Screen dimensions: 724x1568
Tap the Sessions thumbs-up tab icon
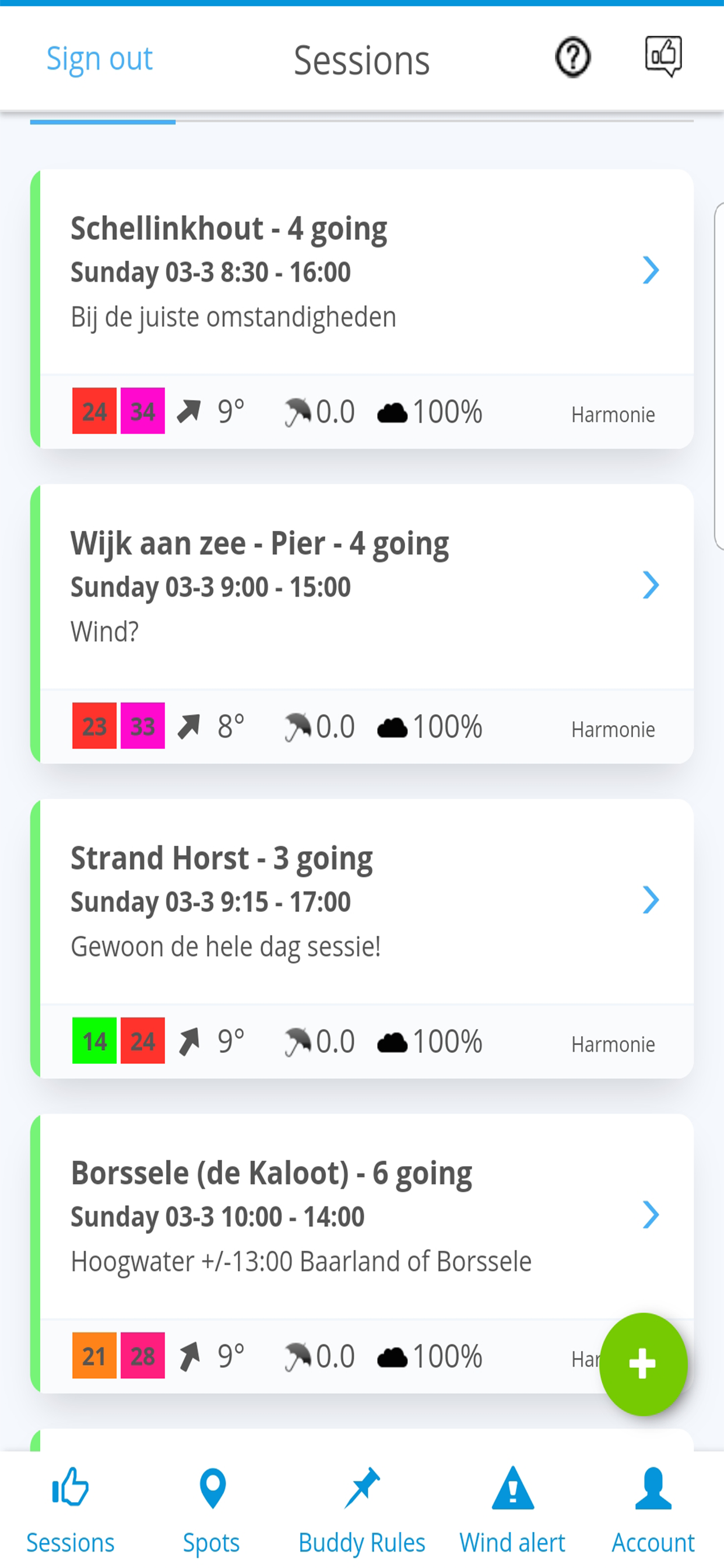point(71,1486)
